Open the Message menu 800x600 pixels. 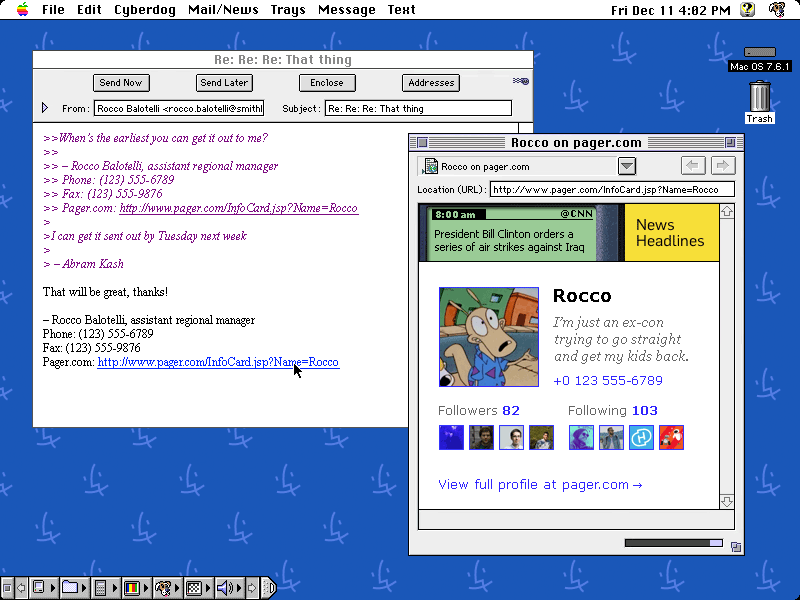(346, 10)
